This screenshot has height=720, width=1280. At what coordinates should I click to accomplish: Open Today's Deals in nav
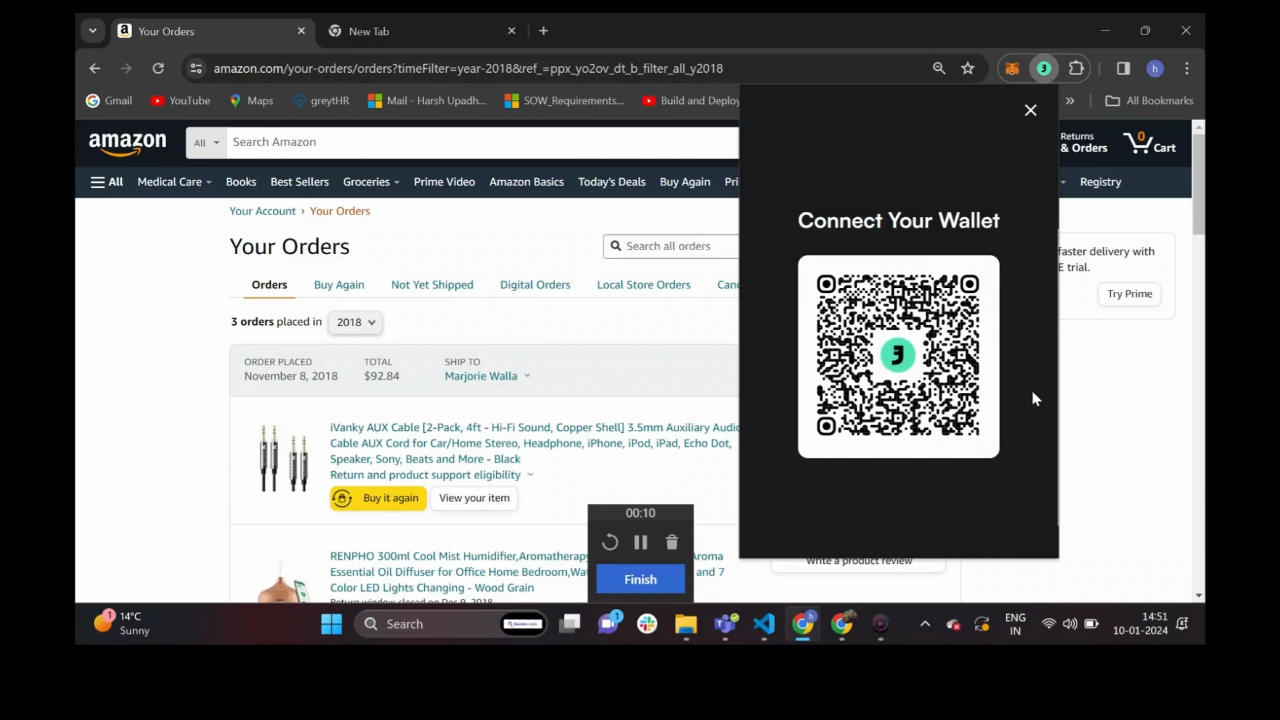pyautogui.click(x=612, y=182)
